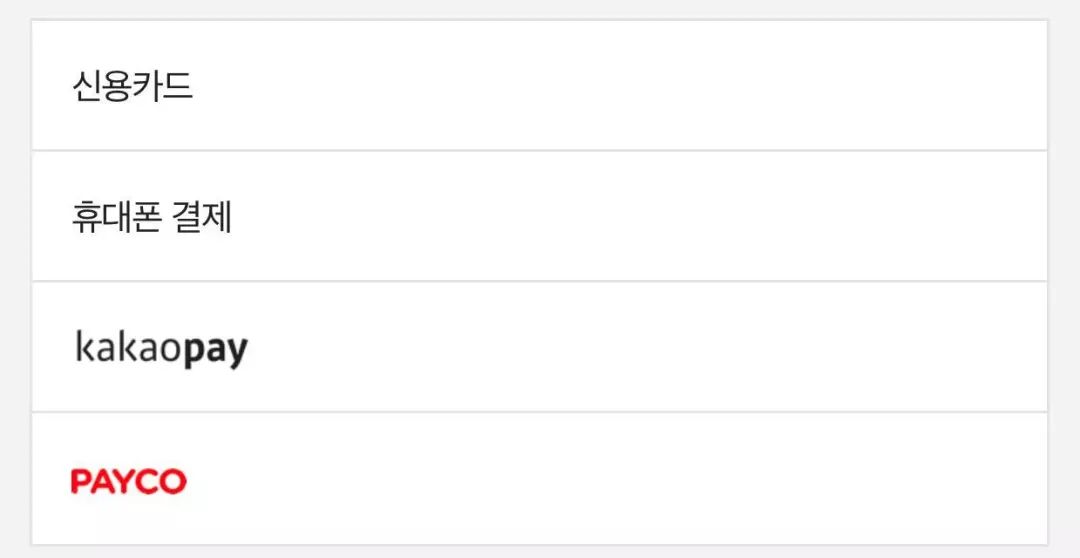This screenshot has width=1080, height=558.
Task: Pay with PAYCO
Action: pos(539,479)
